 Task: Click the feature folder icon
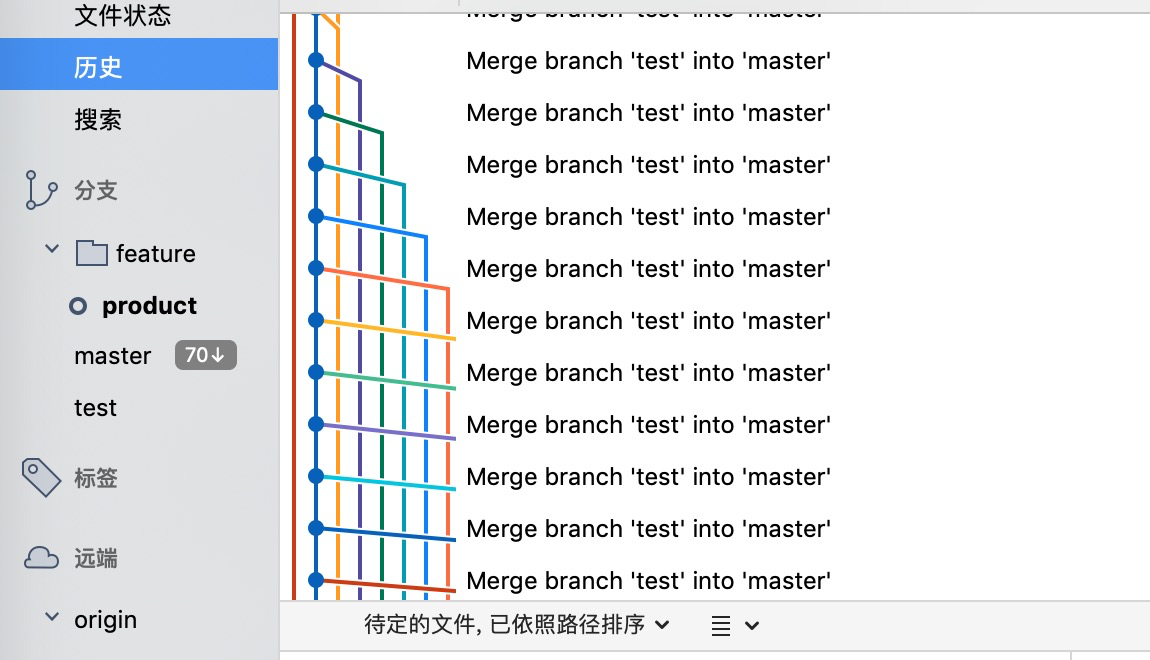click(x=91, y=254)
